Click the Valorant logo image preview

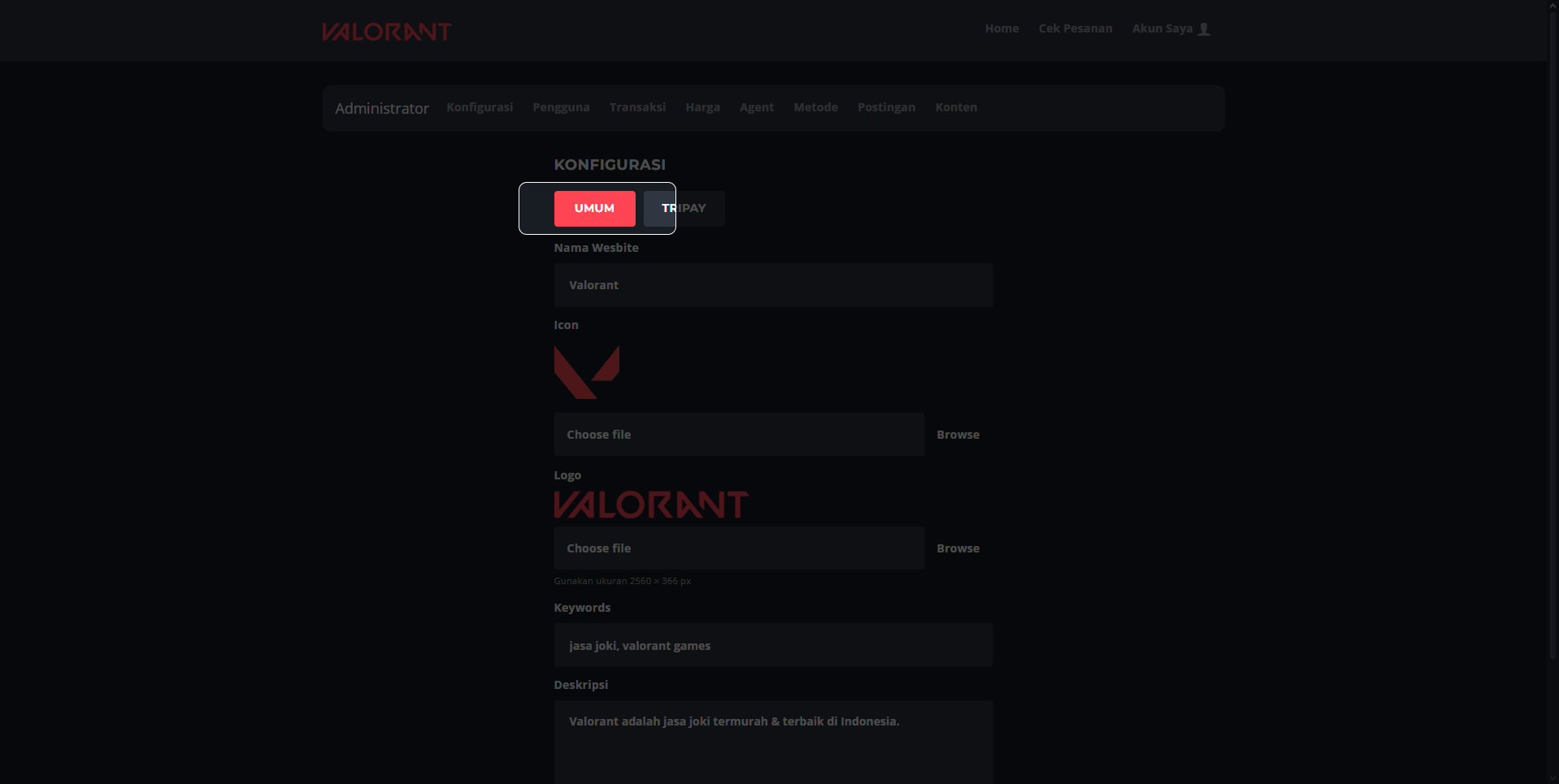(651, 505)
